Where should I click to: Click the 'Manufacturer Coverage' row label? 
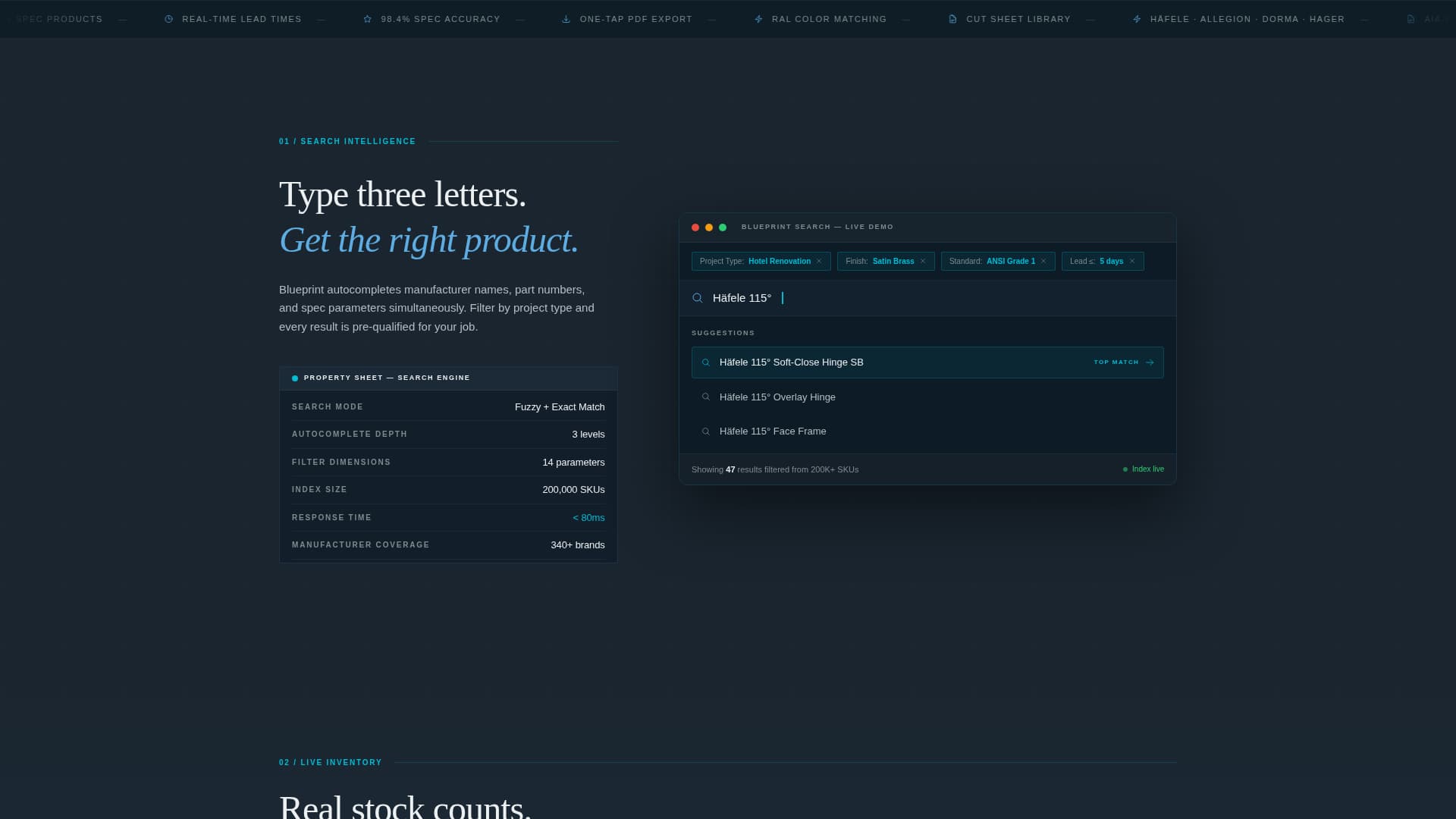pyautogui.click(x=361, y=545)
